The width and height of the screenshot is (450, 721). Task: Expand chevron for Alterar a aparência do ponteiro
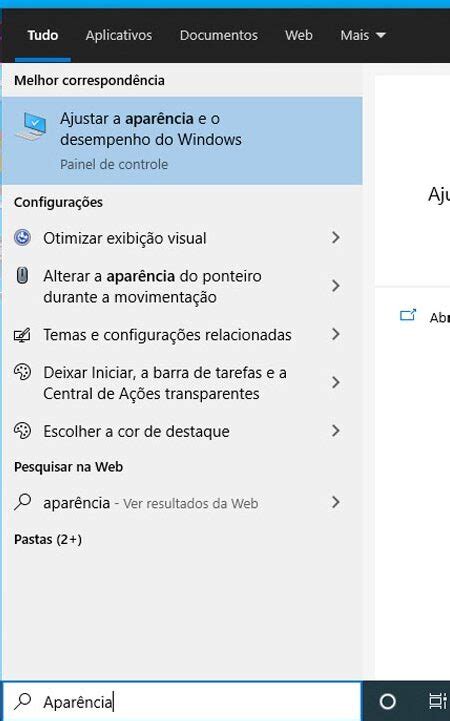click(336, 286)
